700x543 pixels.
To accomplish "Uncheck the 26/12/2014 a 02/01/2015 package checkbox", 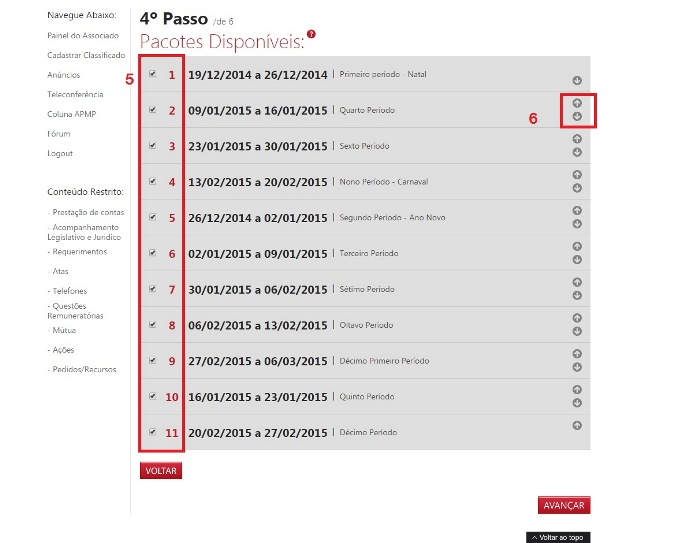I will (153, 217).
